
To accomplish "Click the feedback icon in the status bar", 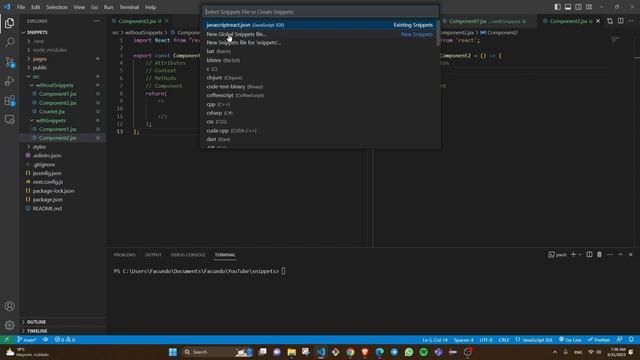I will (x=620, y=340).
